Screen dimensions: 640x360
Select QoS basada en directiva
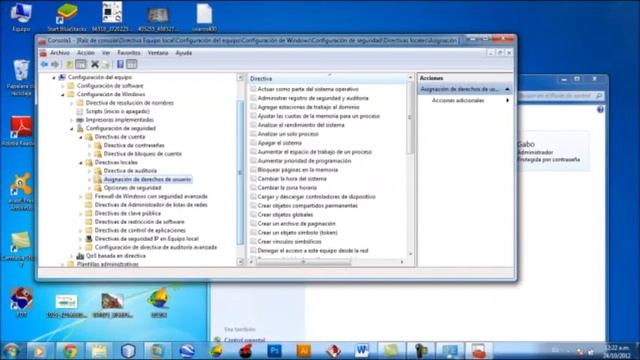click(116, 256)
